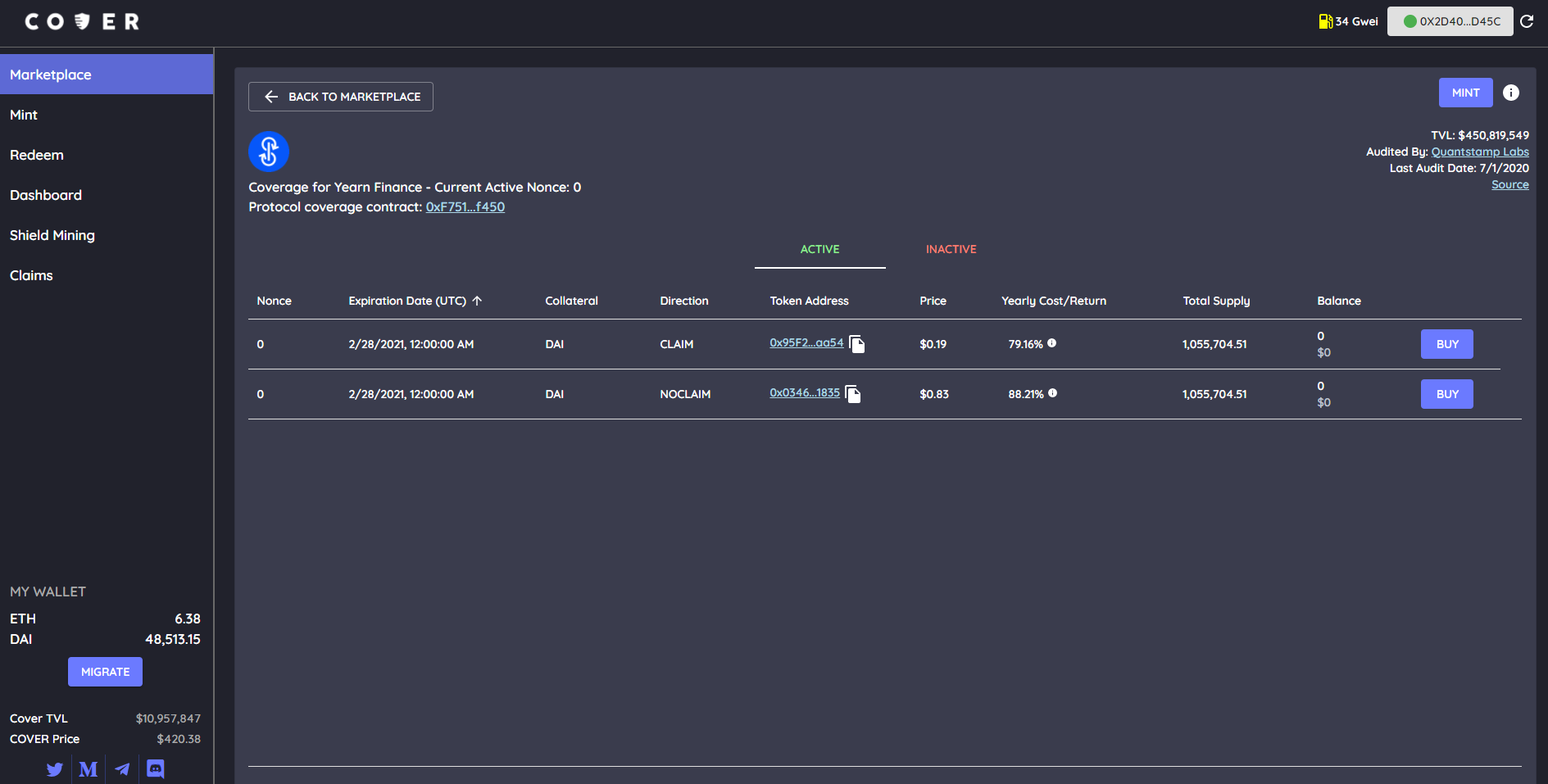Open the Medium social link icon
The height and width of the screenshot is (784, 1548).
tap(89, 769)
